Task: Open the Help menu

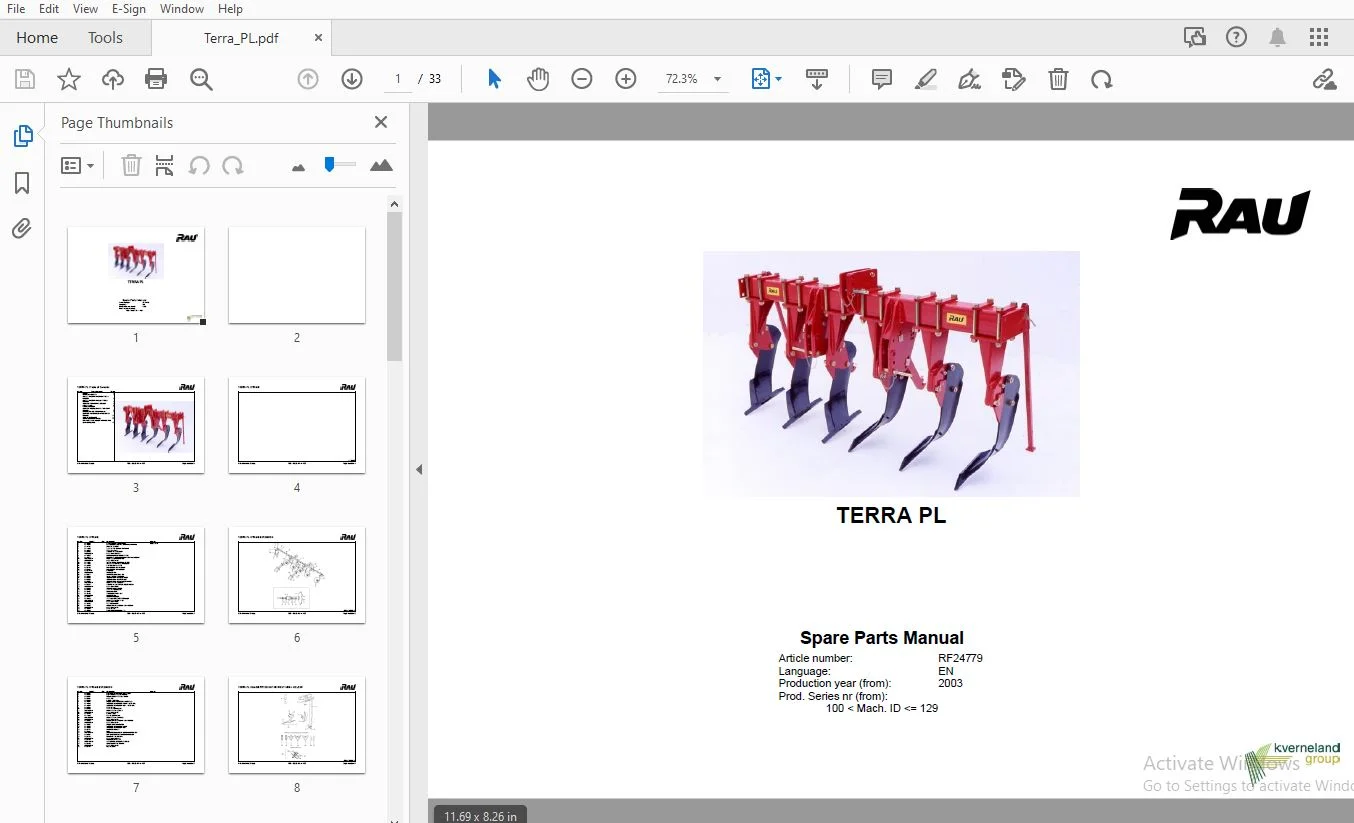Action: tap(230, 9)
